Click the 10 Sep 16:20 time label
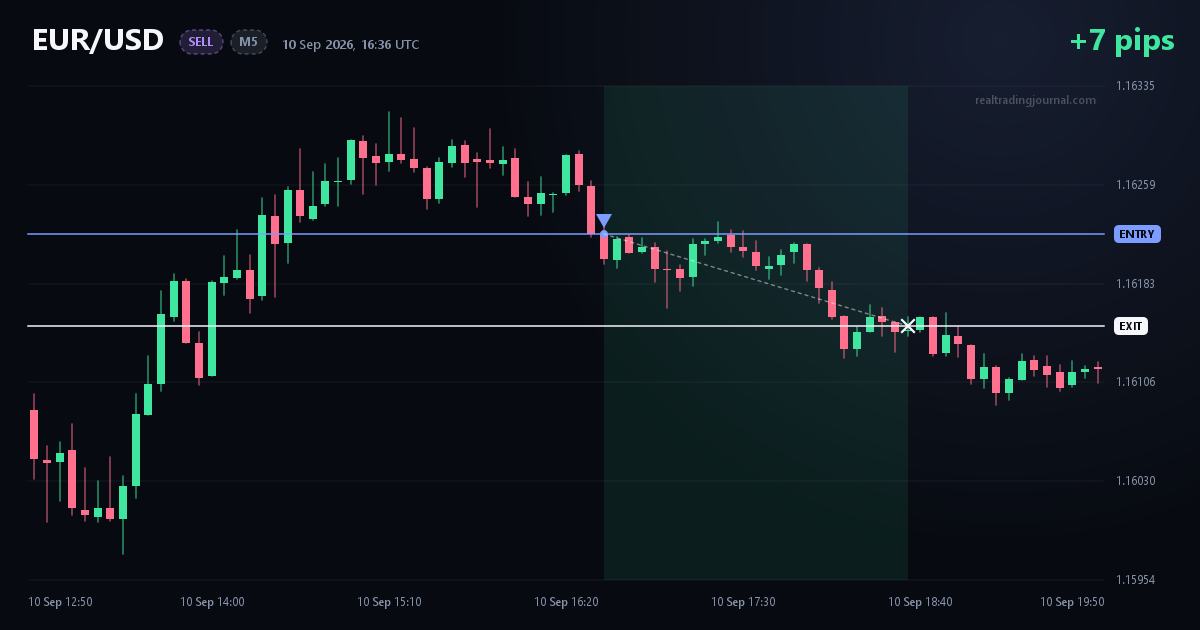1200x630 pixels. click(x=566, y=602)
